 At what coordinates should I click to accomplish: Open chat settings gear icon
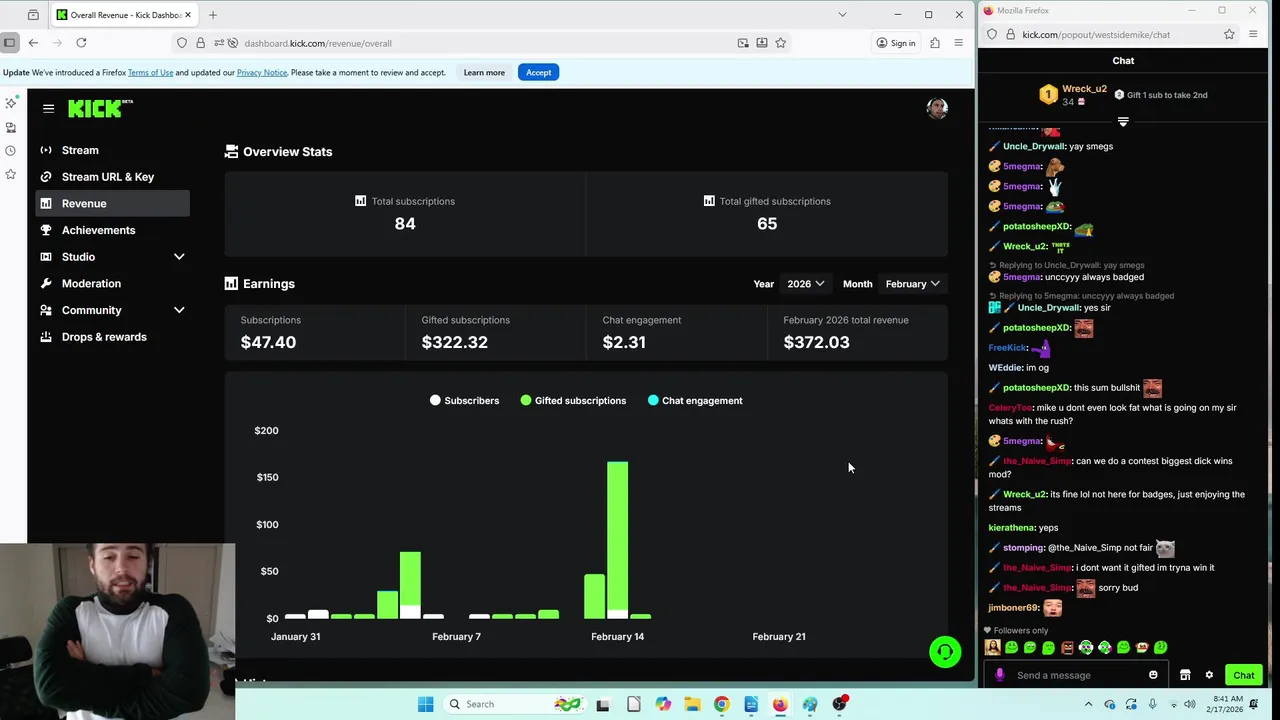(x=1209, y=675)
